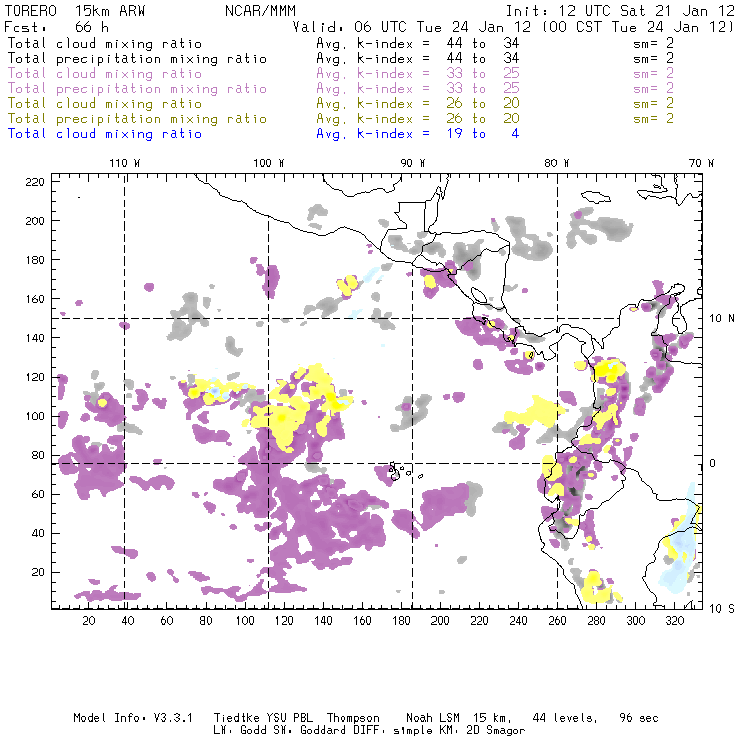Image resolution: width=740 pixels, height=740 pixels.
Task: Select 'Init: 12 UTC Sat 21 Jan 12'
Action: coord(620,11)
